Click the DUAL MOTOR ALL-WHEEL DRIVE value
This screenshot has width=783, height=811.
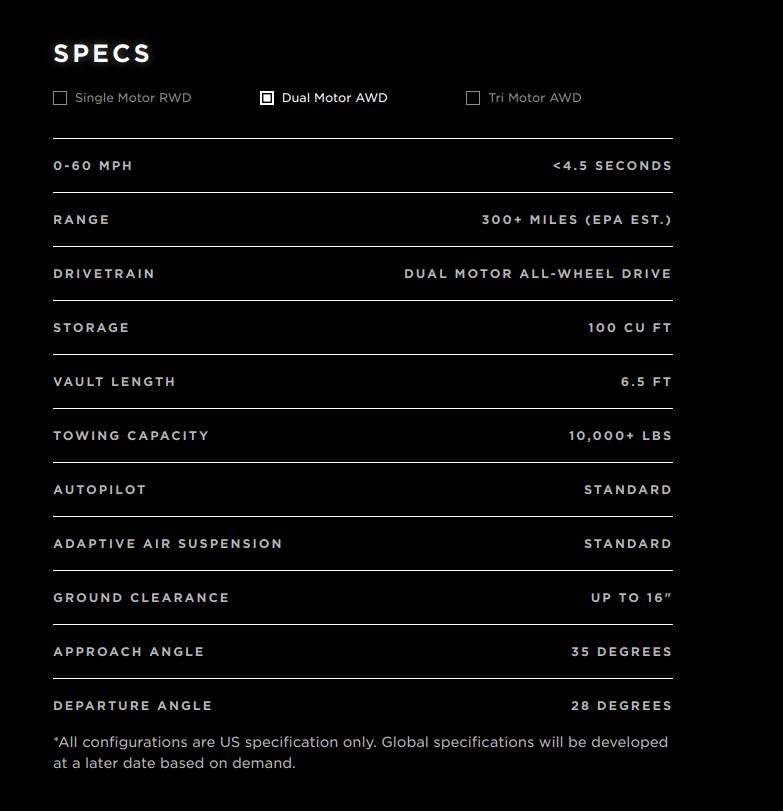[x=538, y=274]
